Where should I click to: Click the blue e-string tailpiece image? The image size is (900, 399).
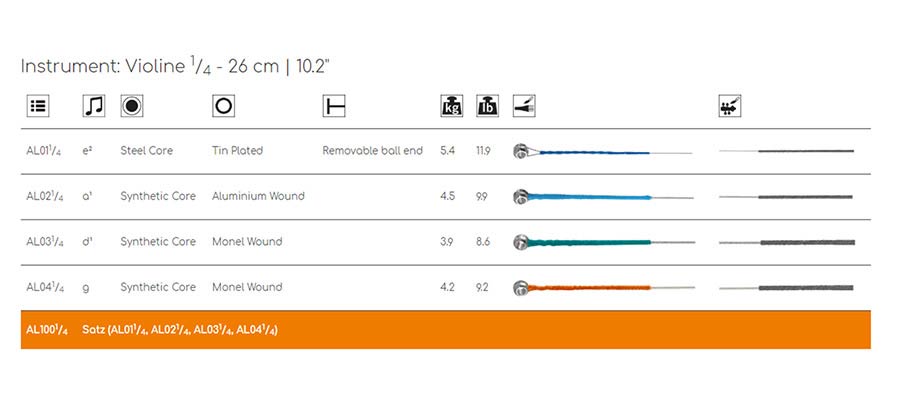coord(603,152)
